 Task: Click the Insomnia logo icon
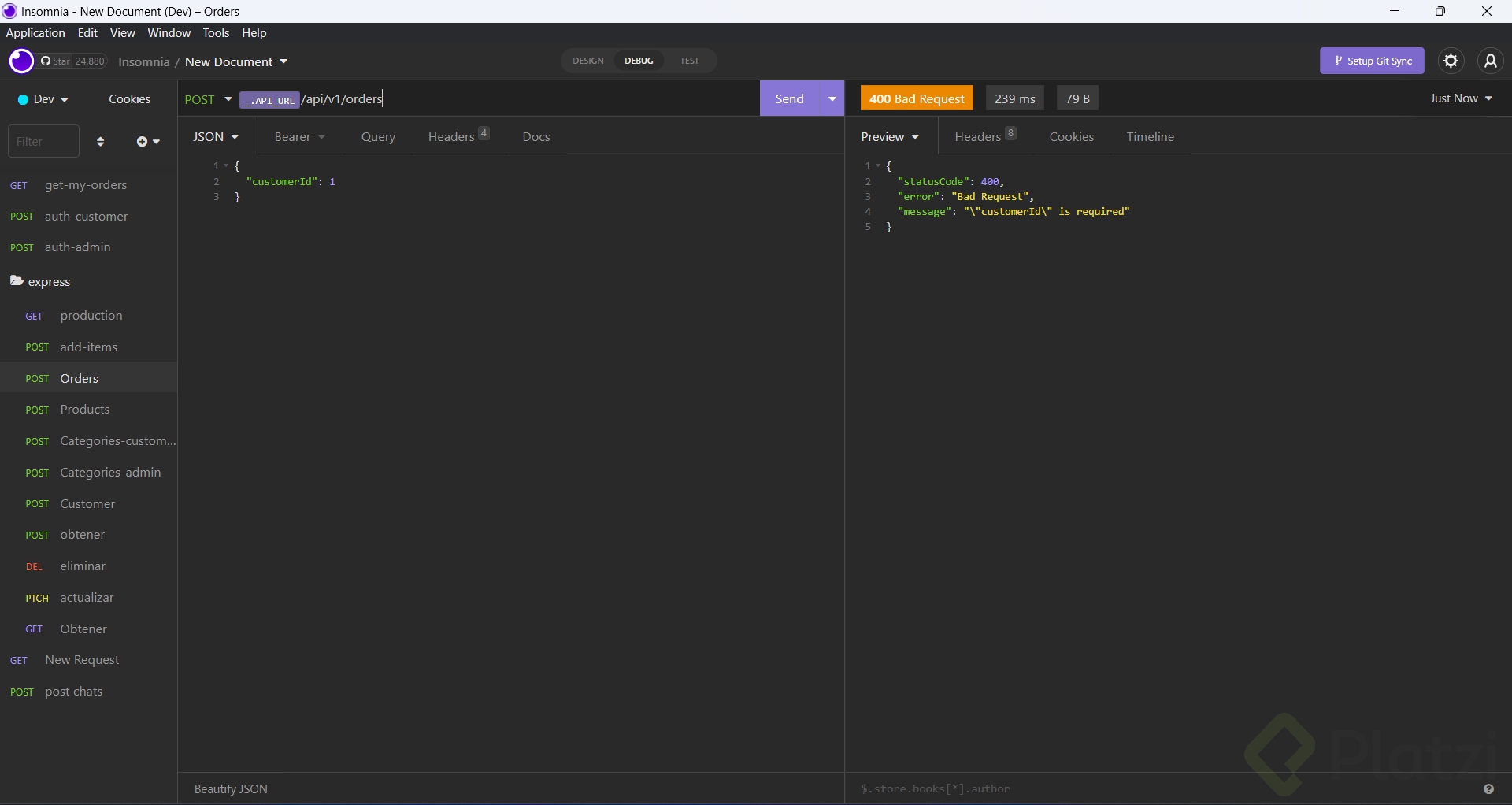pyautogui.click(x=21, y=61)
